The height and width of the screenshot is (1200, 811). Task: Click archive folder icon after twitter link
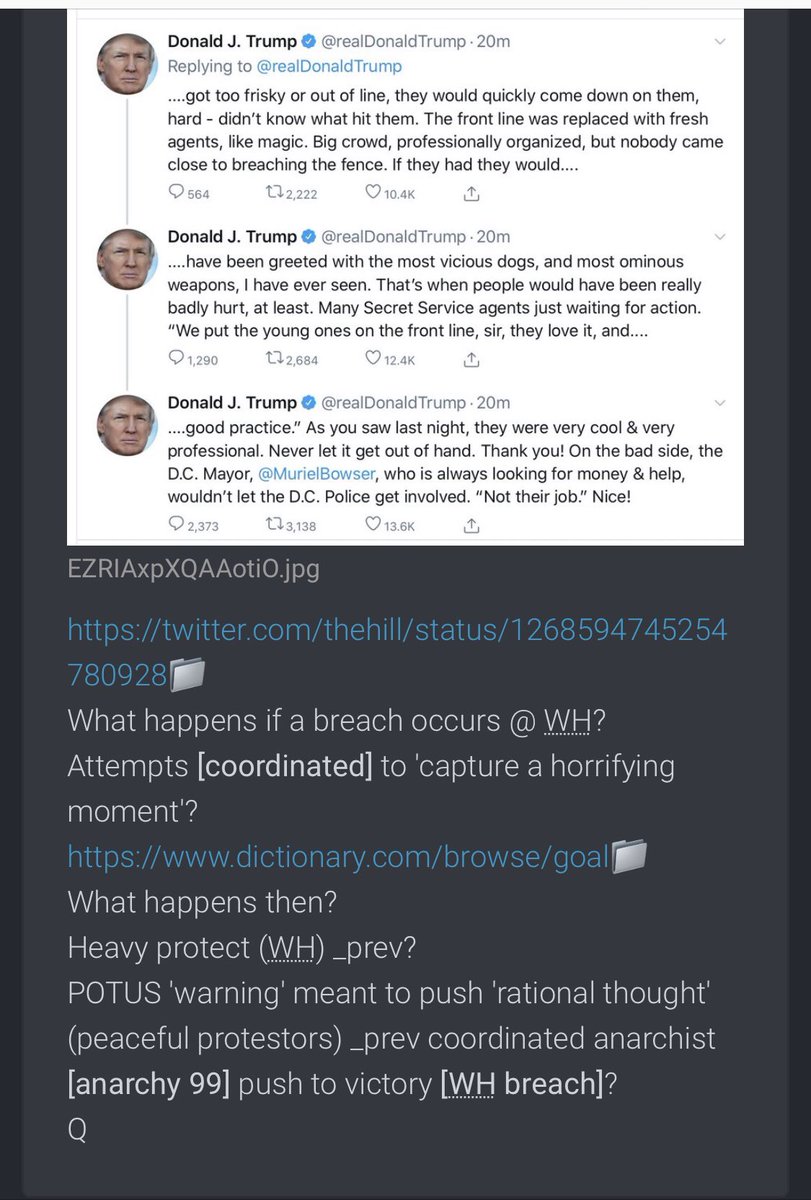coord(187,677)
